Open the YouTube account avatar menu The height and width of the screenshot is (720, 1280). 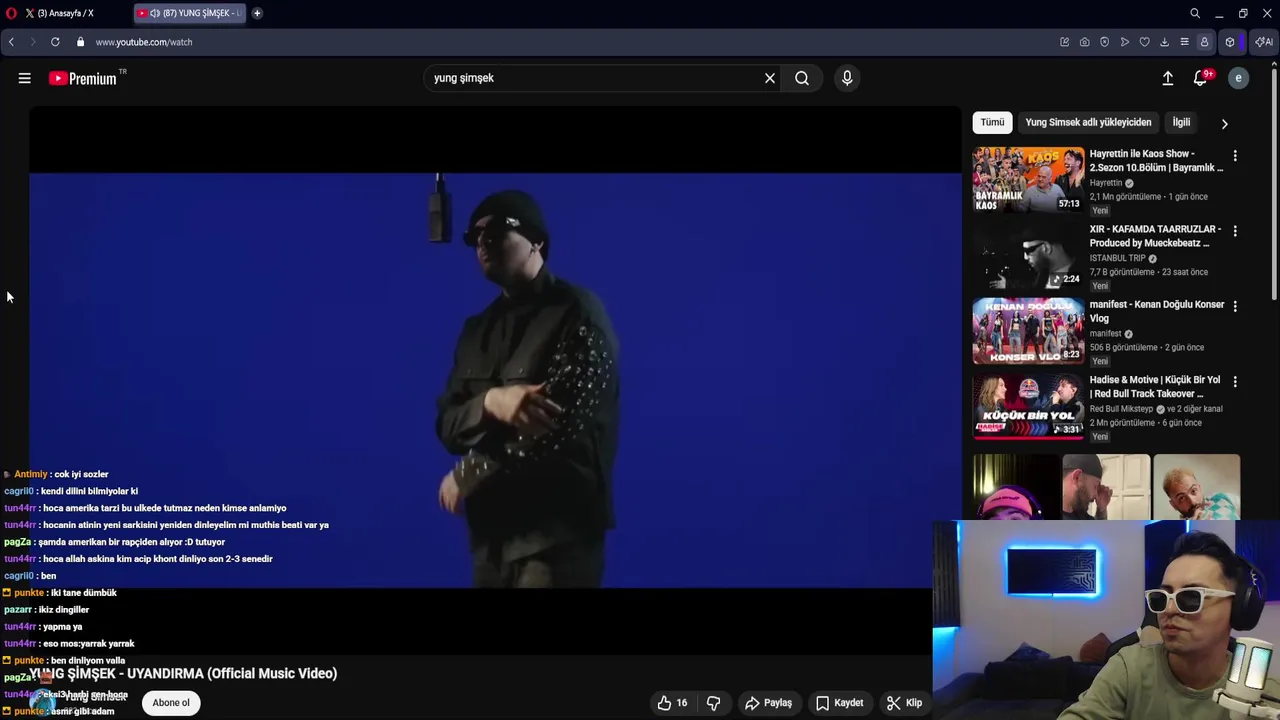pyautogui.click(x=1238, y=78)
